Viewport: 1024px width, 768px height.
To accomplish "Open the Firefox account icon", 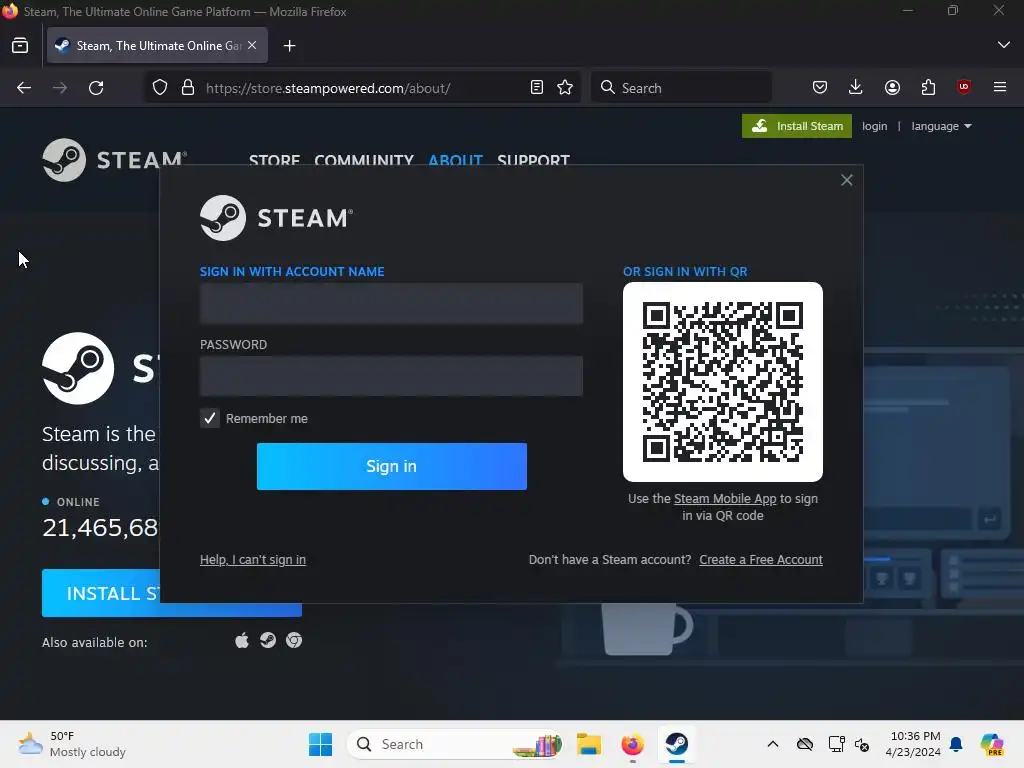I will coord(892,88).
